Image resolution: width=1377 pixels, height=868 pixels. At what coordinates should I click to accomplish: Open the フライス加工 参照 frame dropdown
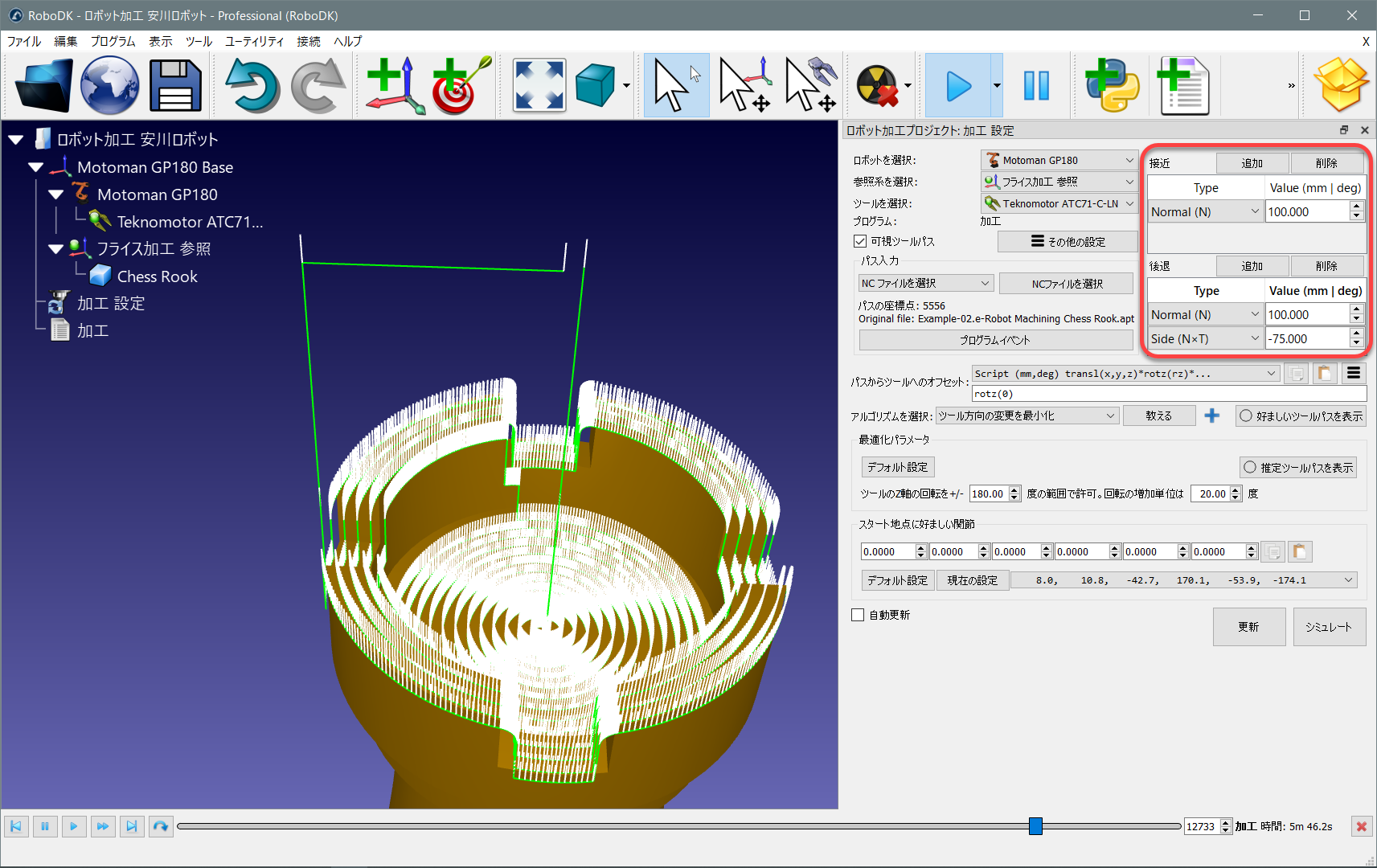(x=1059, y=182)
